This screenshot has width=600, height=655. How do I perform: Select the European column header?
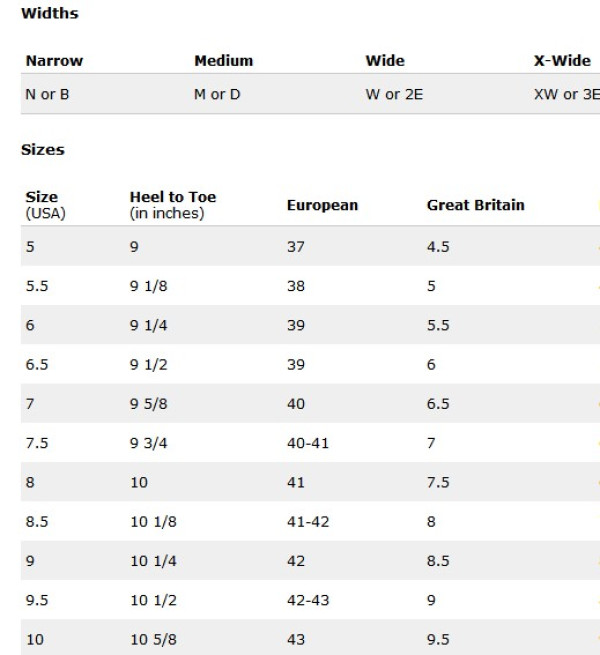(322, 205)
